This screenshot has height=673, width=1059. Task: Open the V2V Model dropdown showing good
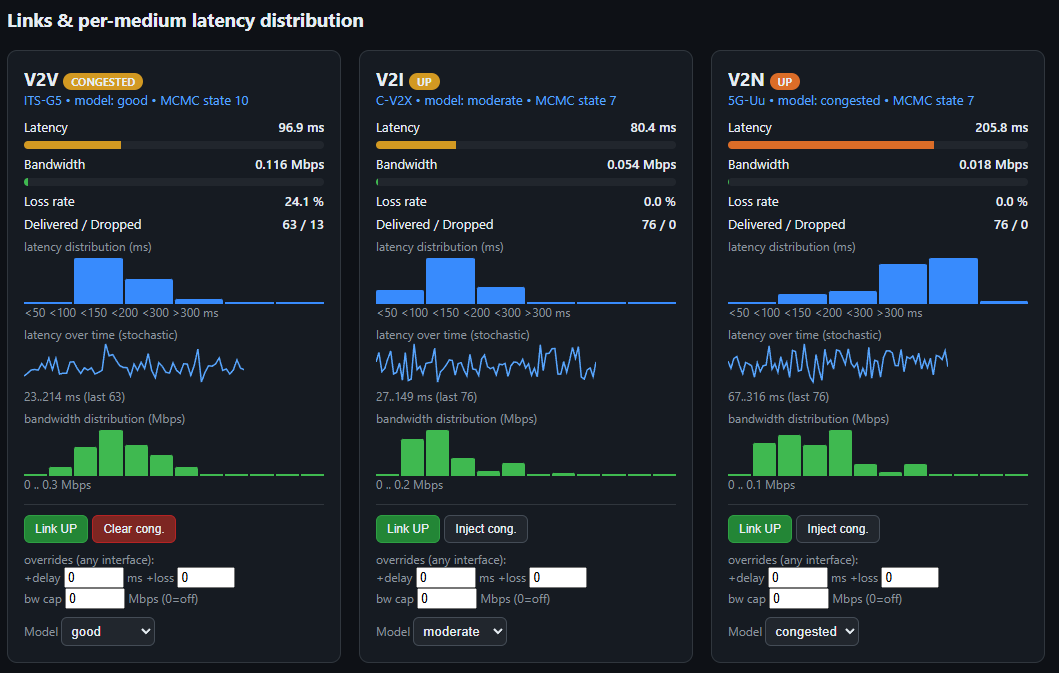108,632
